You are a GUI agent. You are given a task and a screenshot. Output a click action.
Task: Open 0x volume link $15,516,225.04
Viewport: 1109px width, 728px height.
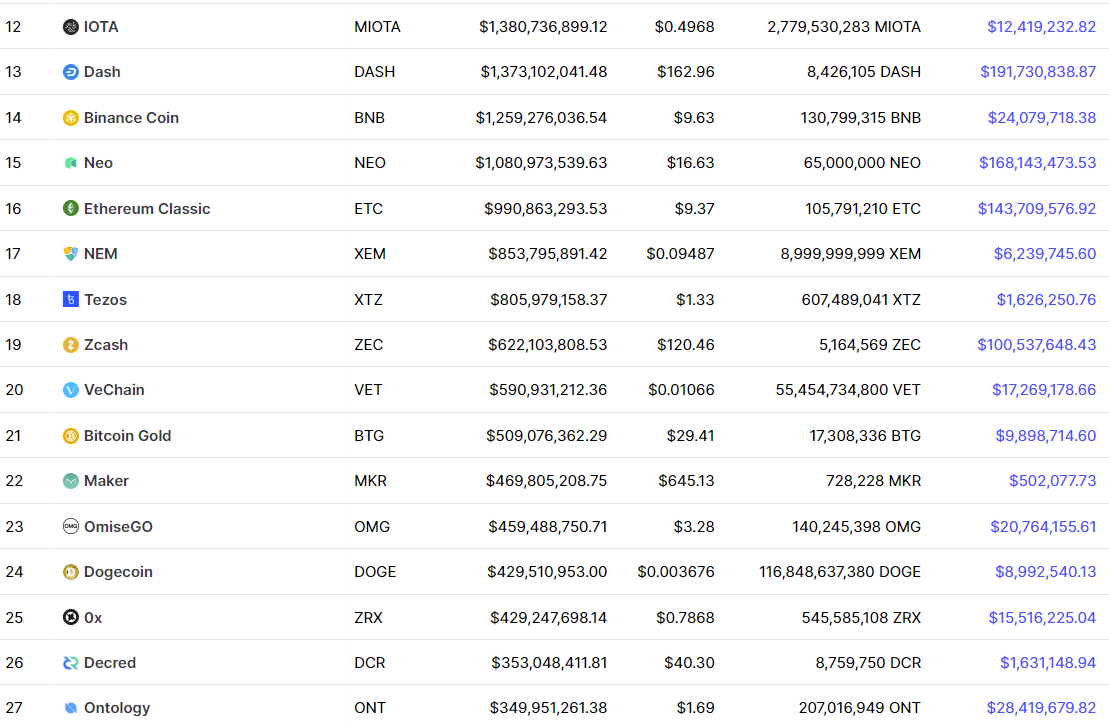(x=1042, y=618)
